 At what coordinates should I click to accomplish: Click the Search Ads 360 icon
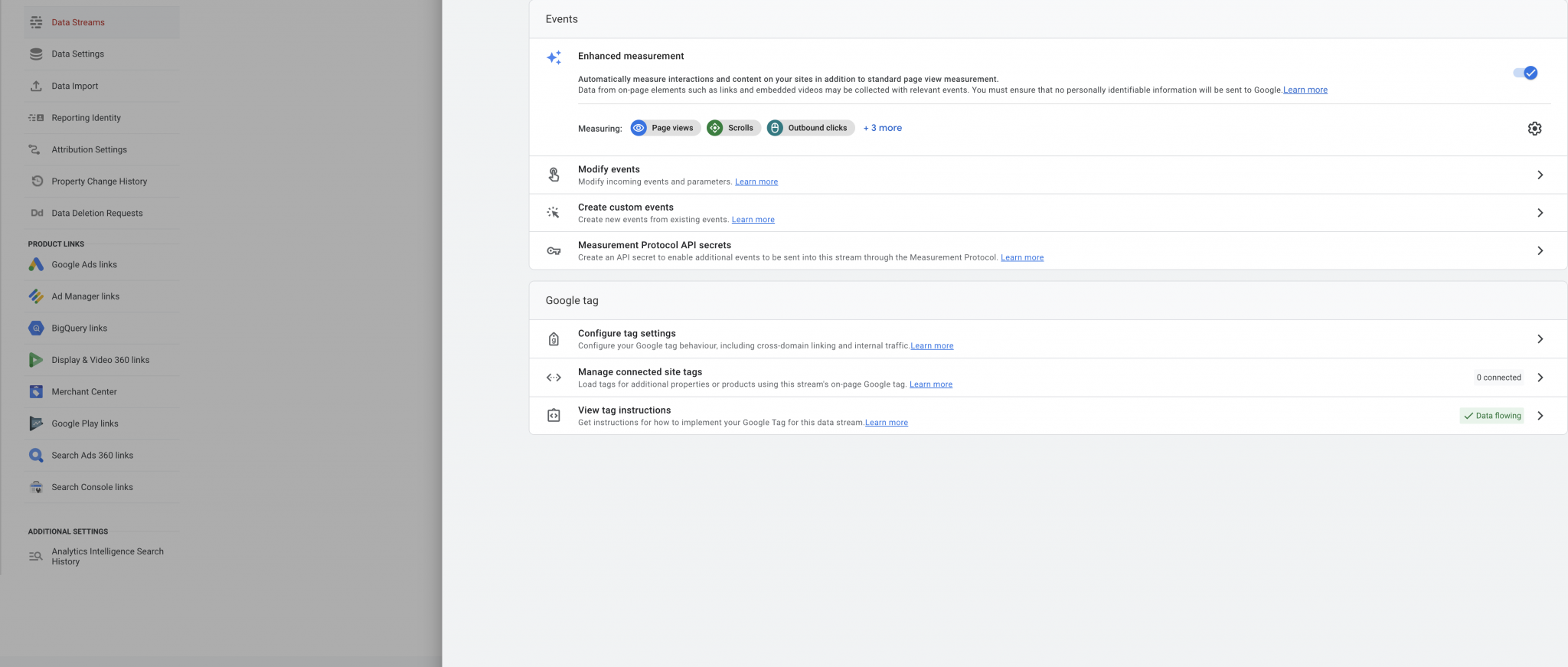click(x=36, y=455)
